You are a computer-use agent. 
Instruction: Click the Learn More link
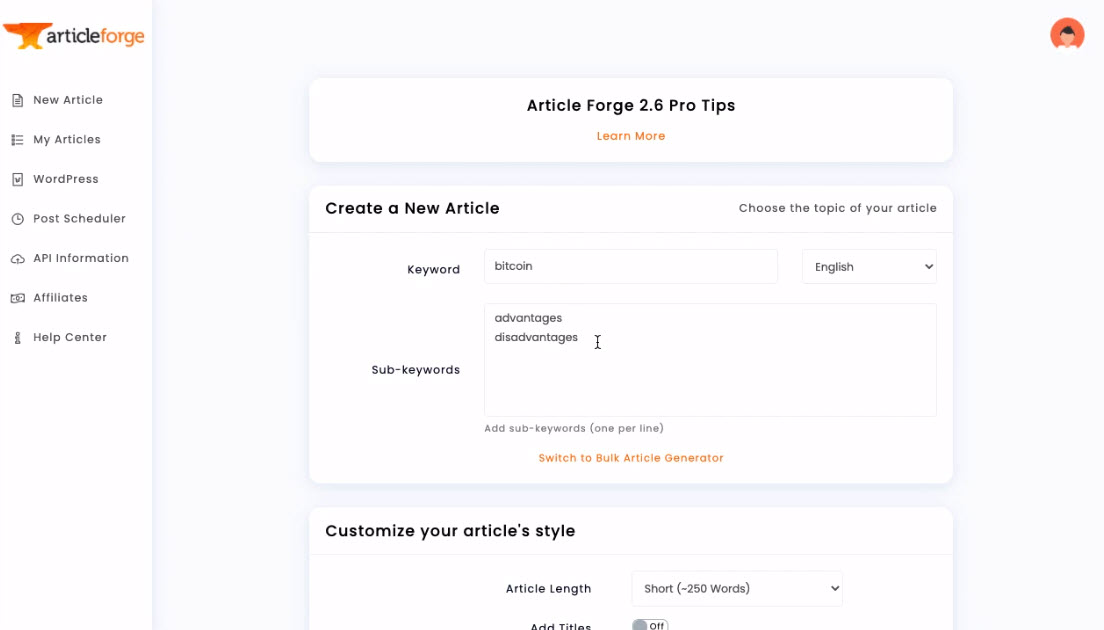pyautogui.click(x=630, y=136)
